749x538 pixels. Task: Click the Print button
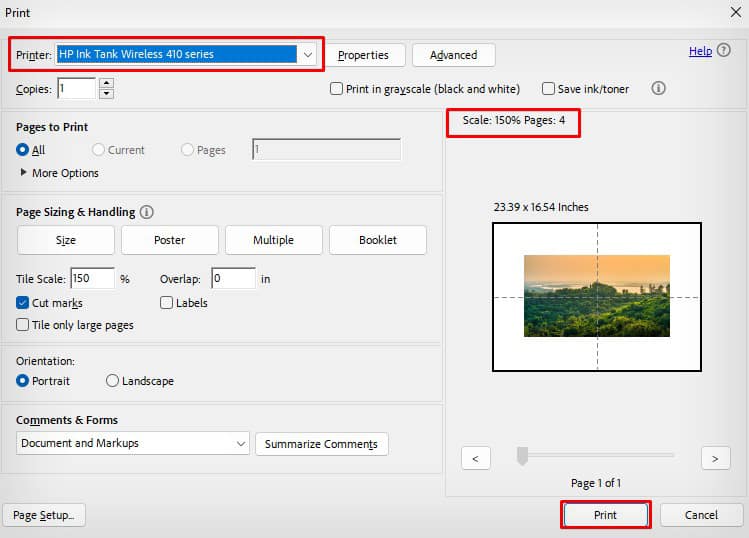click(605, 515)
